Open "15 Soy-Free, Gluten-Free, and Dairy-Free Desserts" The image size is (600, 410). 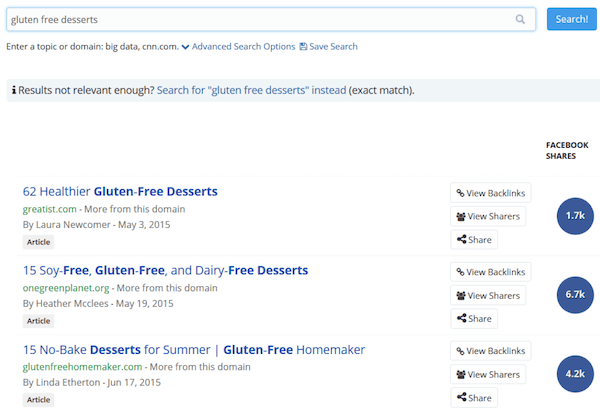(x=165, y=270)
